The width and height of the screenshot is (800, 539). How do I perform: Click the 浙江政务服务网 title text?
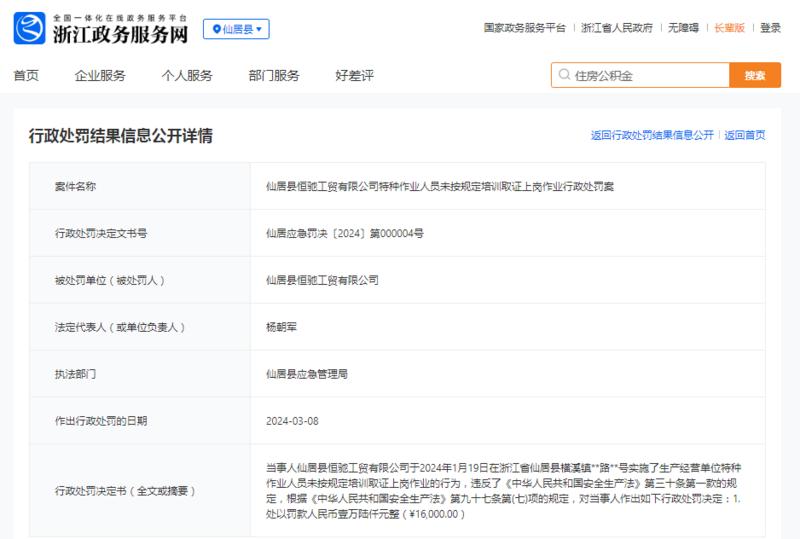click(x=120, y=35)
